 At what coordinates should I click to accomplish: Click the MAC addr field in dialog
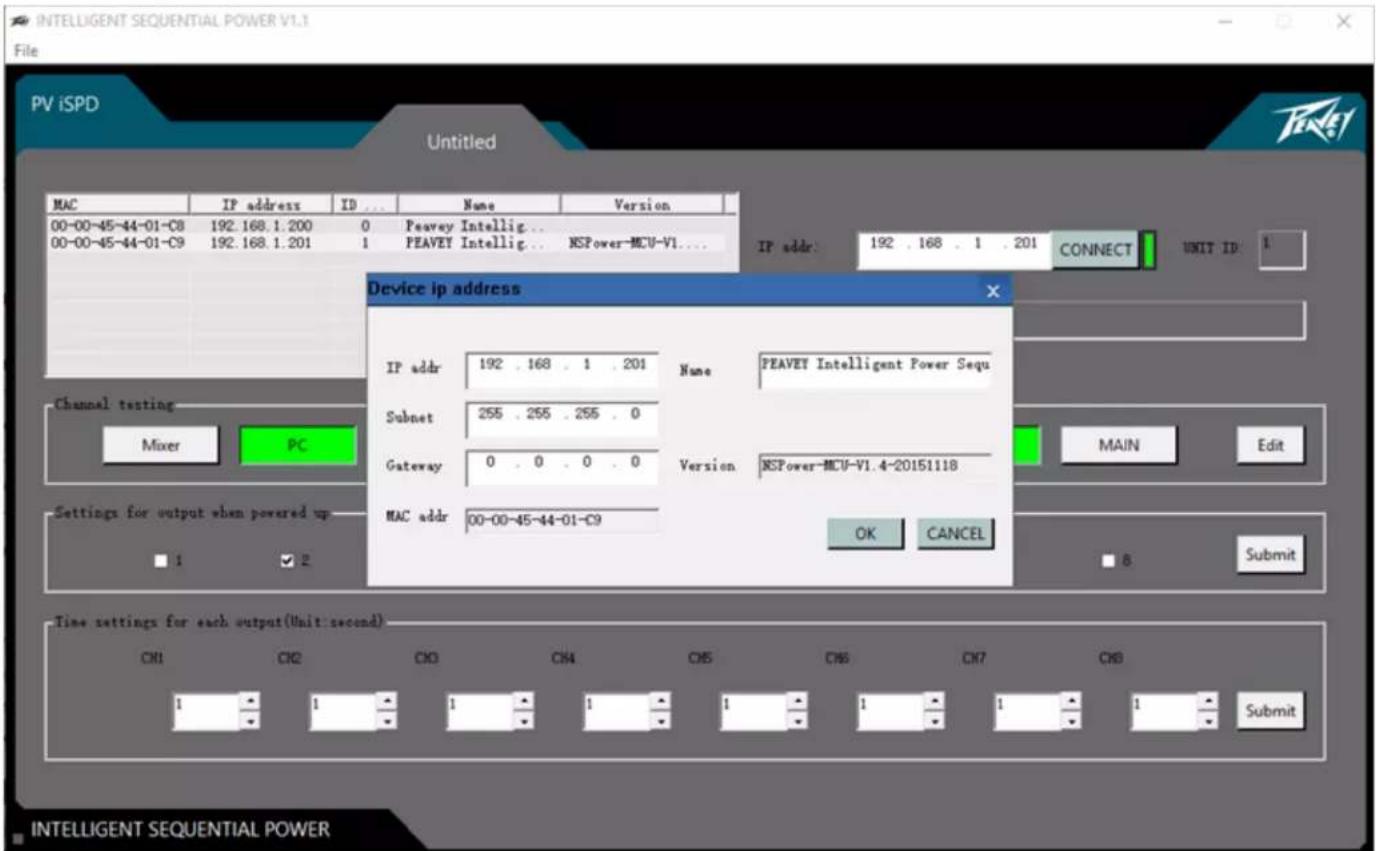(x=562, y=520)
